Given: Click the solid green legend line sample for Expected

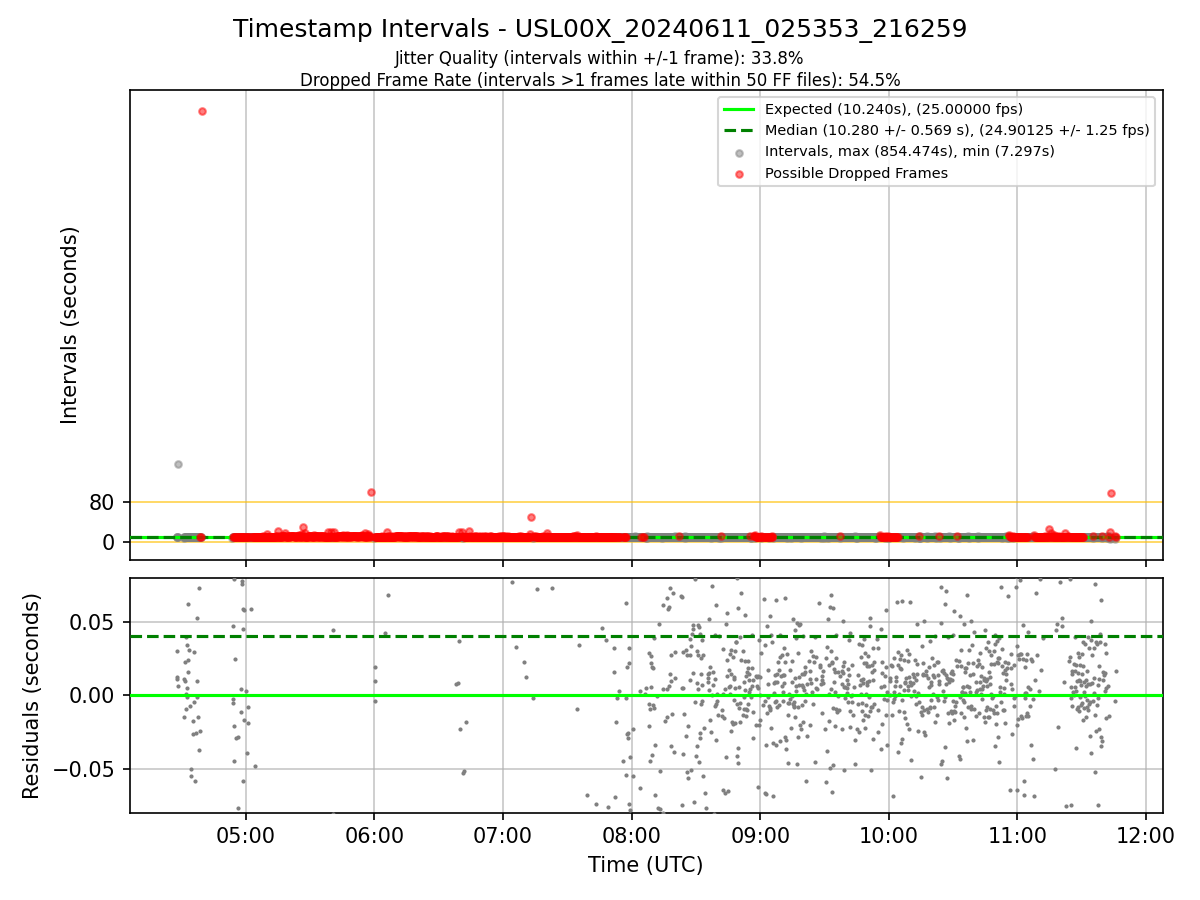Looking at the screenshot, I should 740,109.
